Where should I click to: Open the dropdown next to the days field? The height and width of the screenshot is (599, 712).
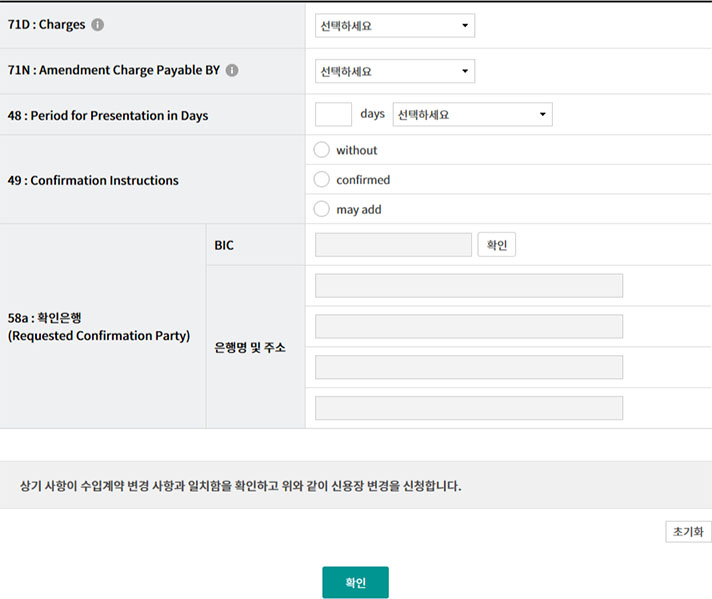point(472,115)
